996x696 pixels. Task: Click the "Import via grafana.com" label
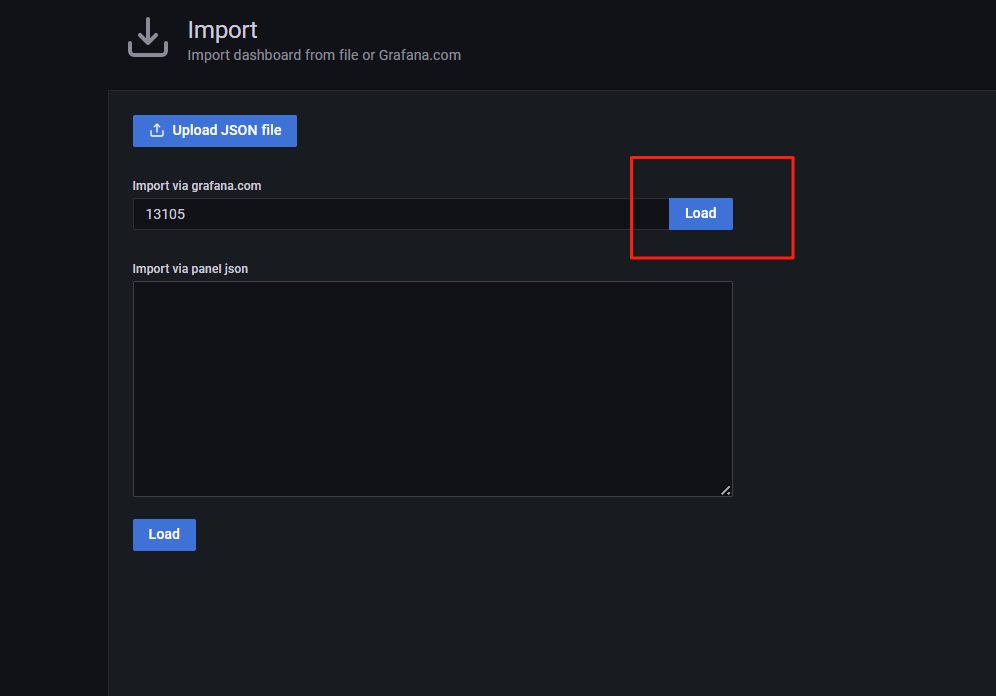(197, 186)
